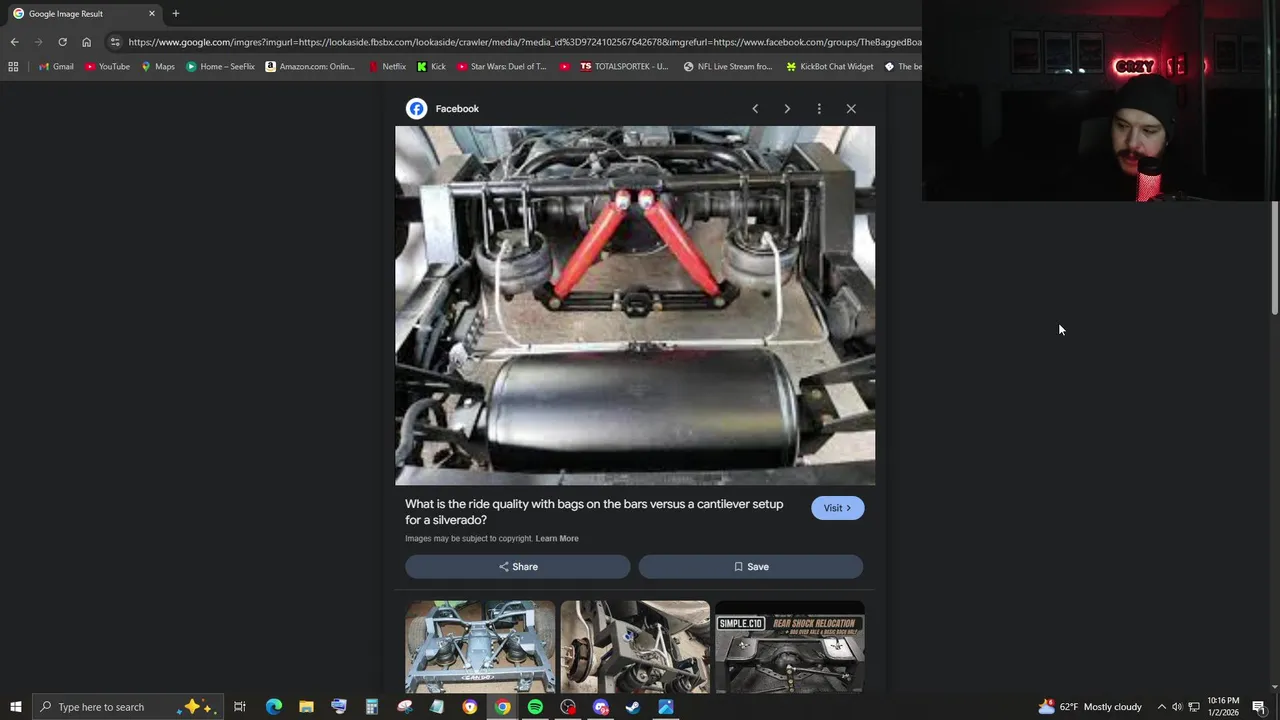Open the TOTALSPORTEK bookmark

[623, 67]
